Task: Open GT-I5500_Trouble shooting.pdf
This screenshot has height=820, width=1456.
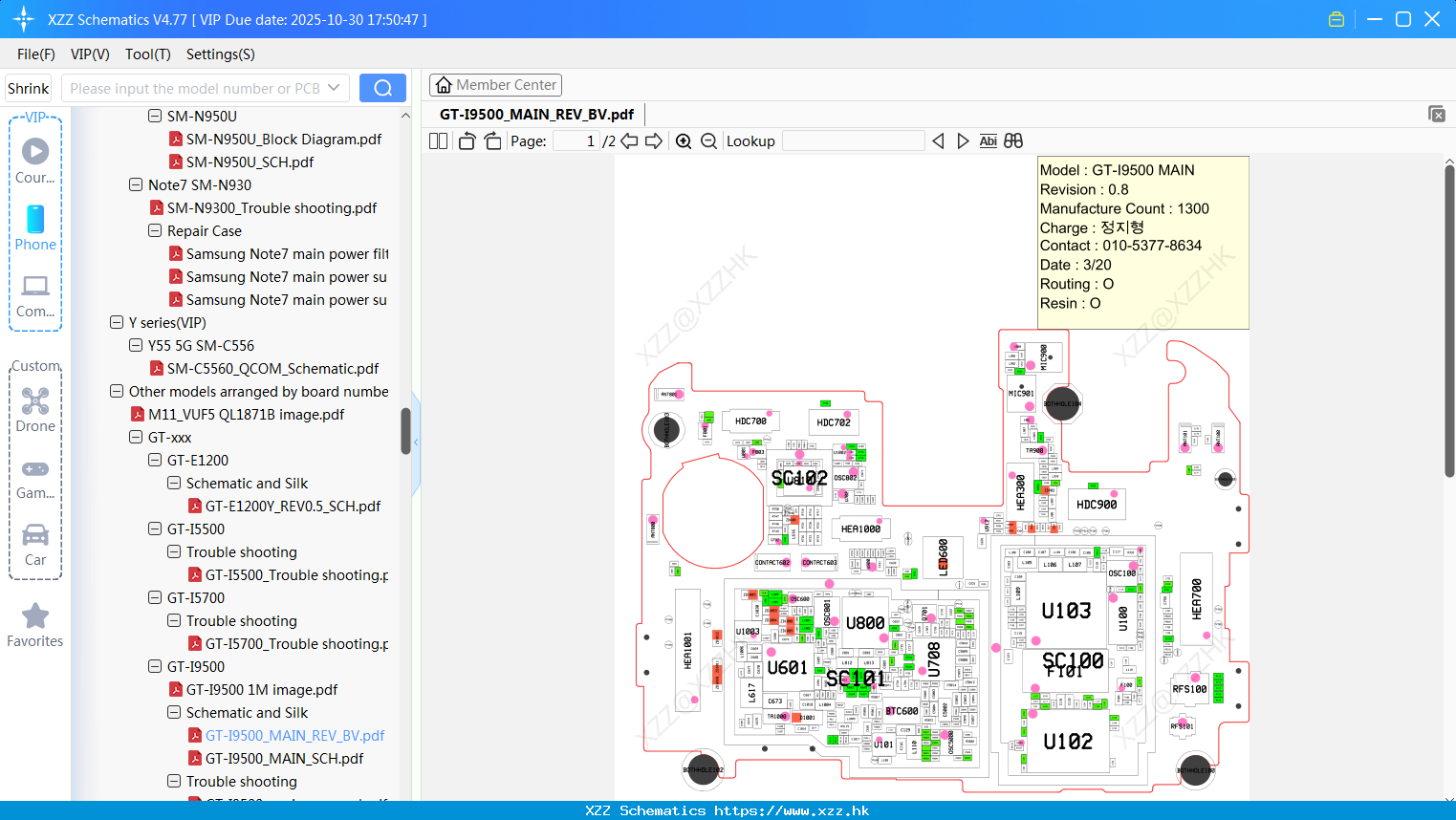Action: coord(296,574)
